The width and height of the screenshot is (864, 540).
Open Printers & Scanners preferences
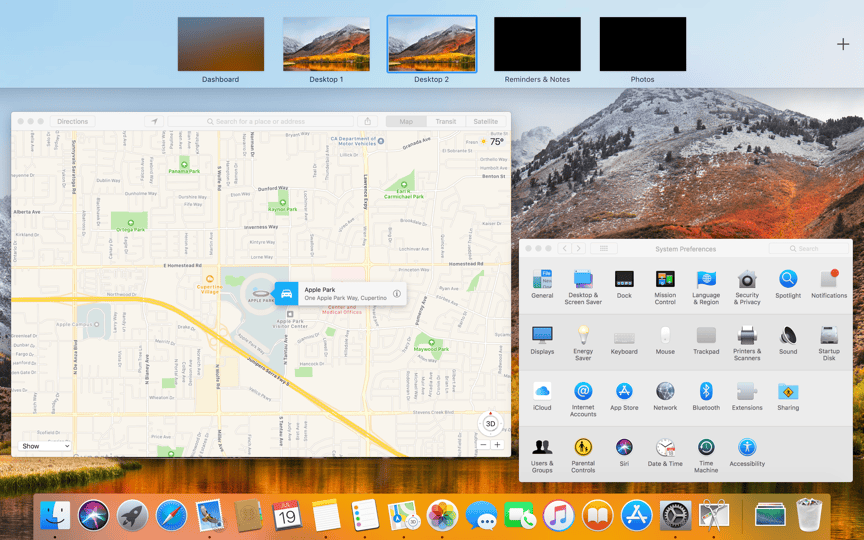tap(747, 343)
